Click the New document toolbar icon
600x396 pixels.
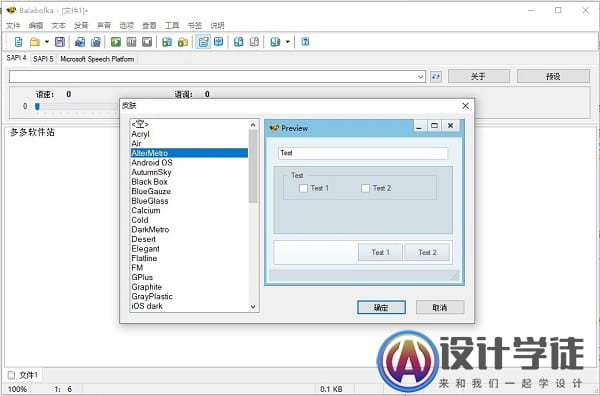click(x=18, y=42)
